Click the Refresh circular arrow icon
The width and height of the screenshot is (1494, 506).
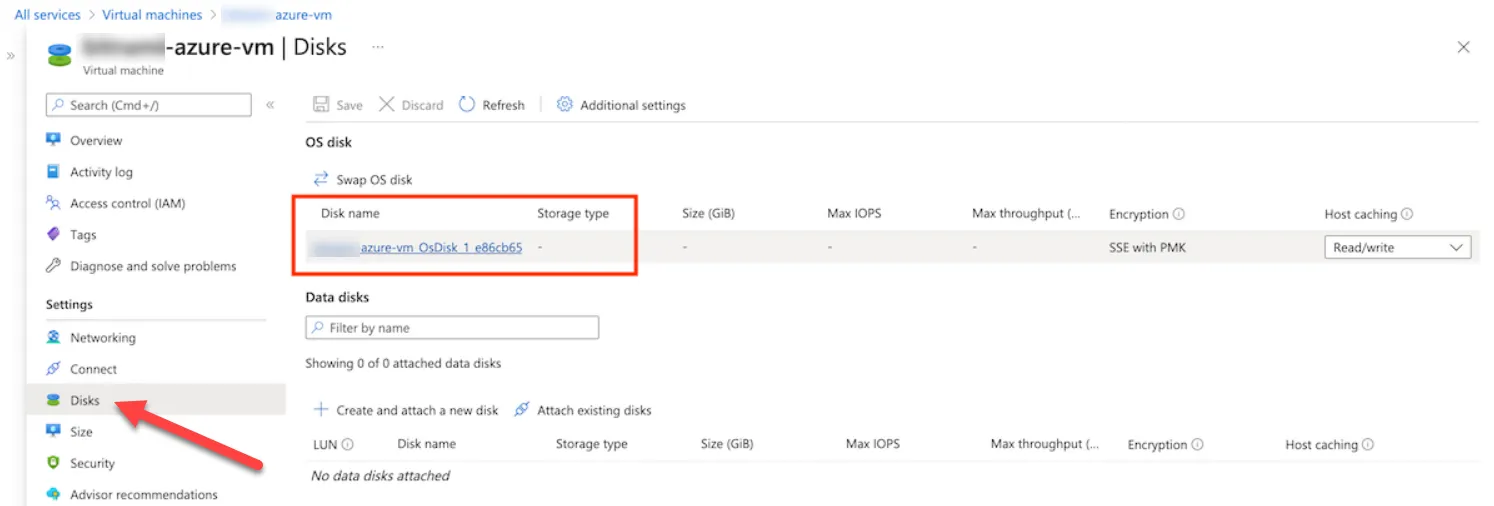467,105
